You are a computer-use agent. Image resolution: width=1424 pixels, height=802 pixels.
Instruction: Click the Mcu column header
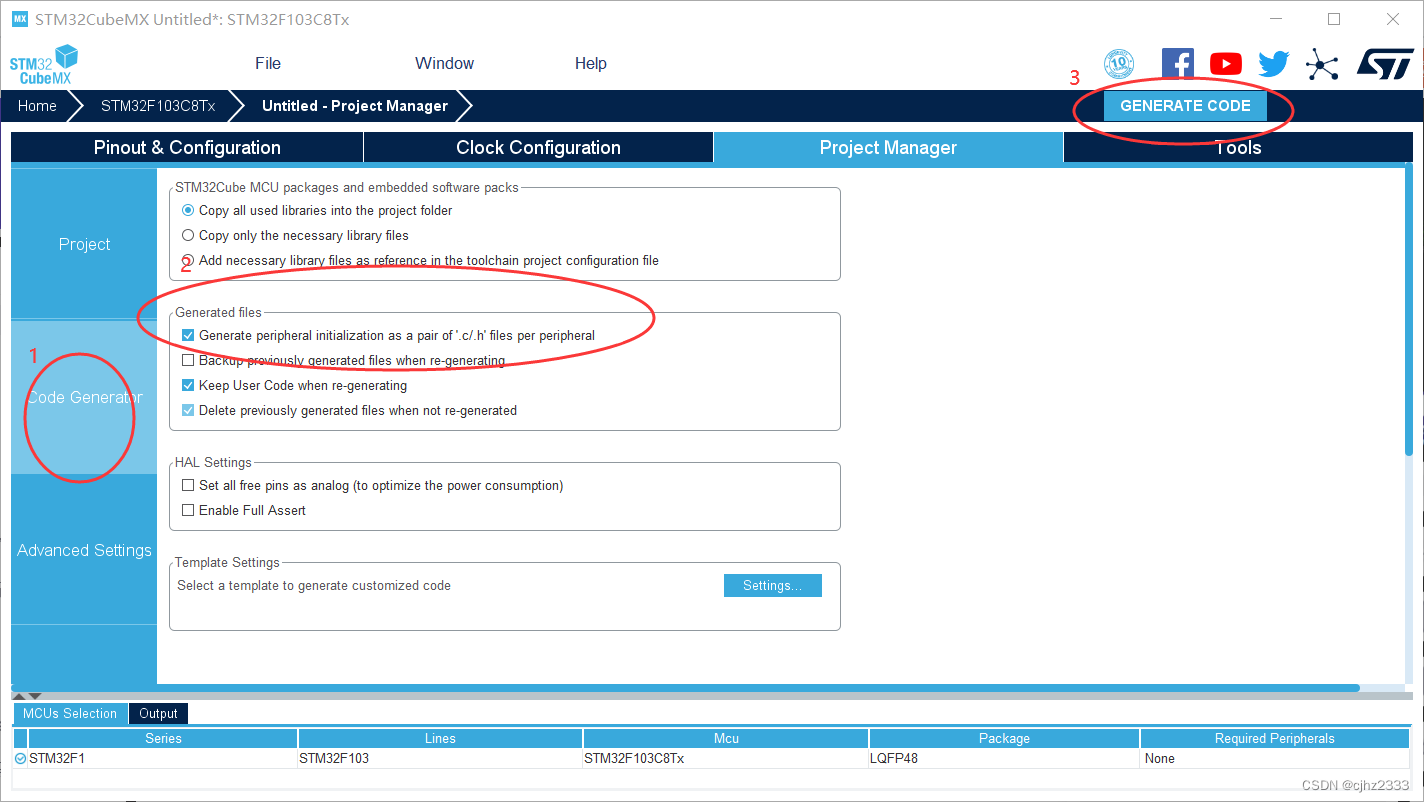pos(726,739)
